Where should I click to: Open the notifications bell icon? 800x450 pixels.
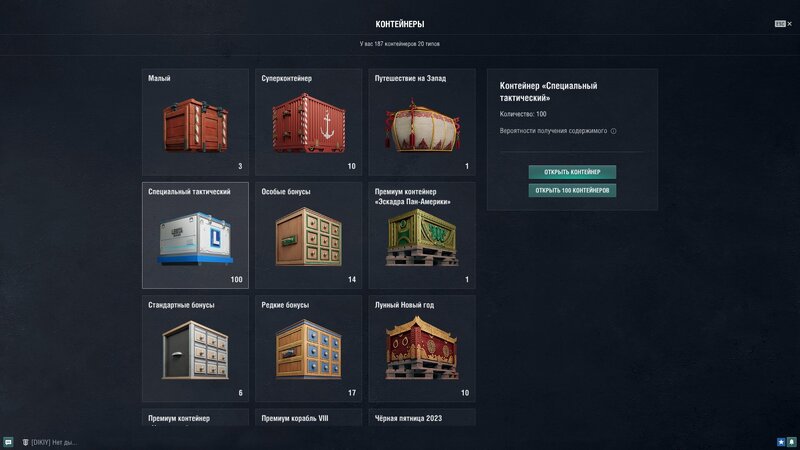click(x=791, y=442)
